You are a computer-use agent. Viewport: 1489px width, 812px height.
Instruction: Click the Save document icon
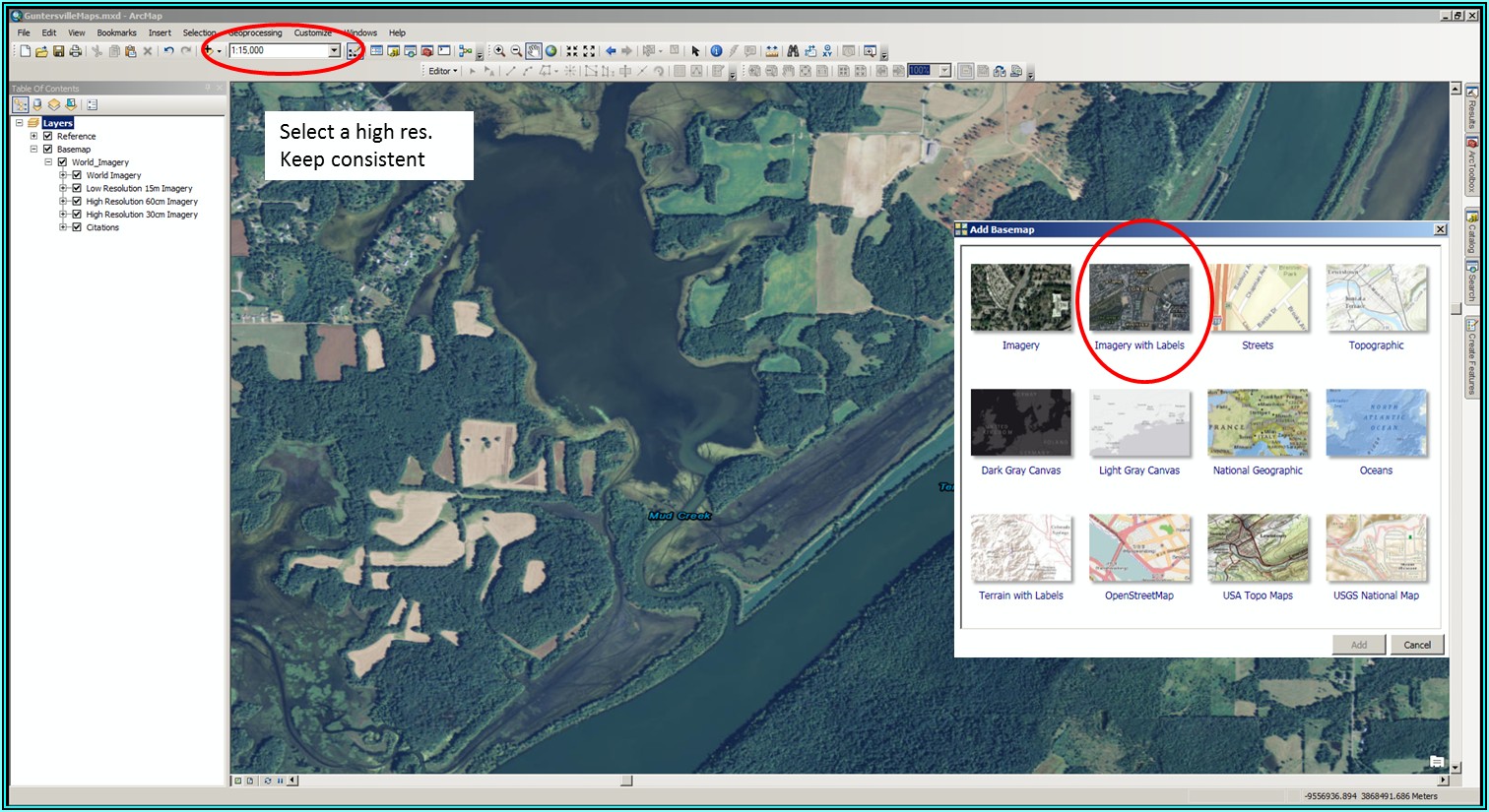point(59,51)
